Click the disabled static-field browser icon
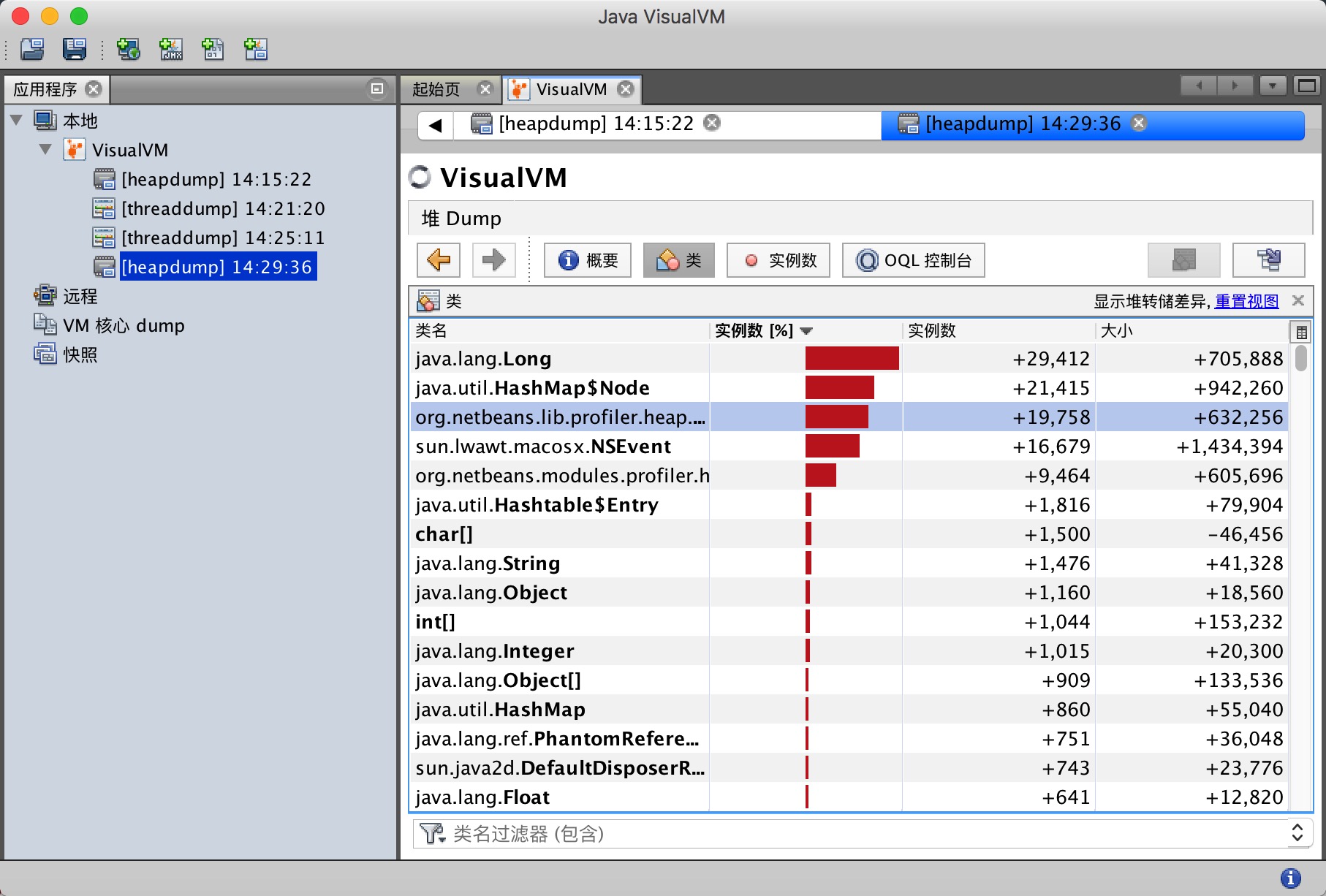1326x896 pixels. click(x=1184, y=260)
